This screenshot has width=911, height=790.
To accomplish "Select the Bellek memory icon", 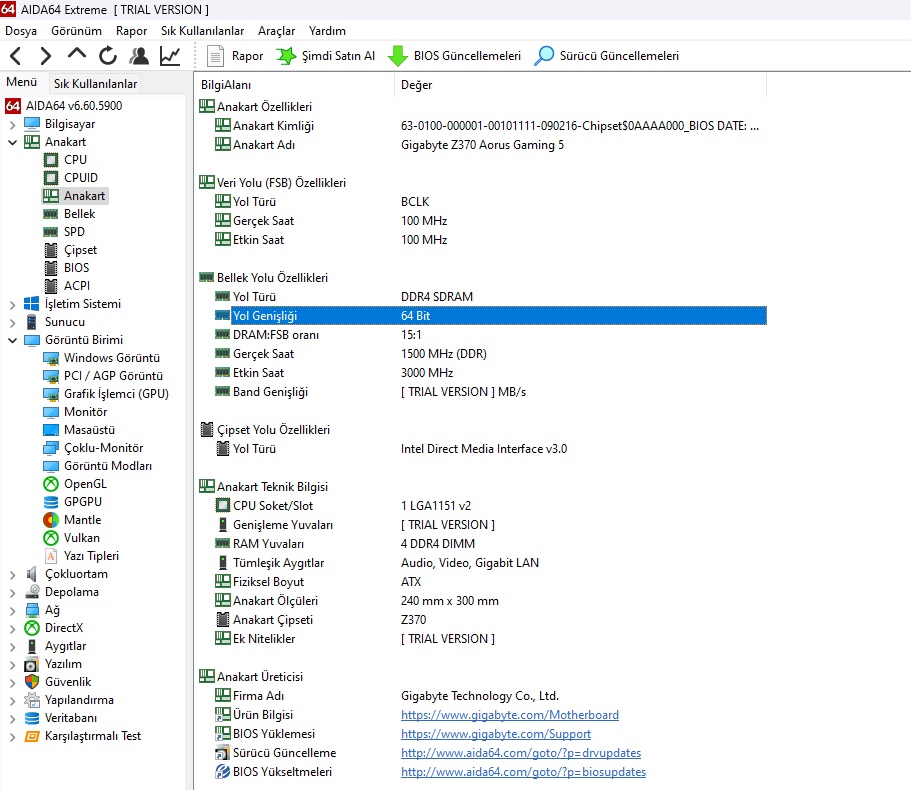I will (51, 214).
